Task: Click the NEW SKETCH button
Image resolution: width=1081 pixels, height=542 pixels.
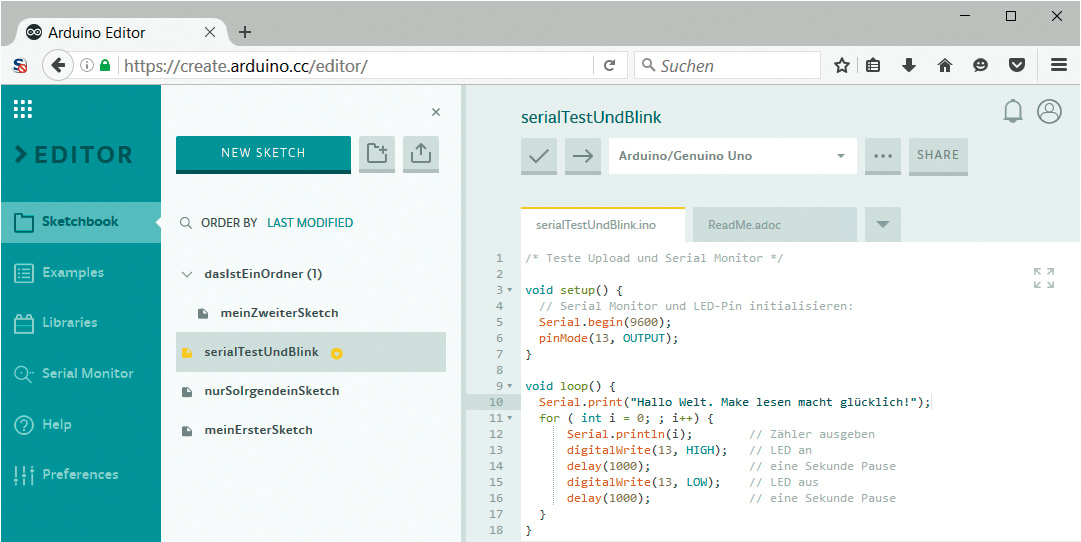Action: 263,153
